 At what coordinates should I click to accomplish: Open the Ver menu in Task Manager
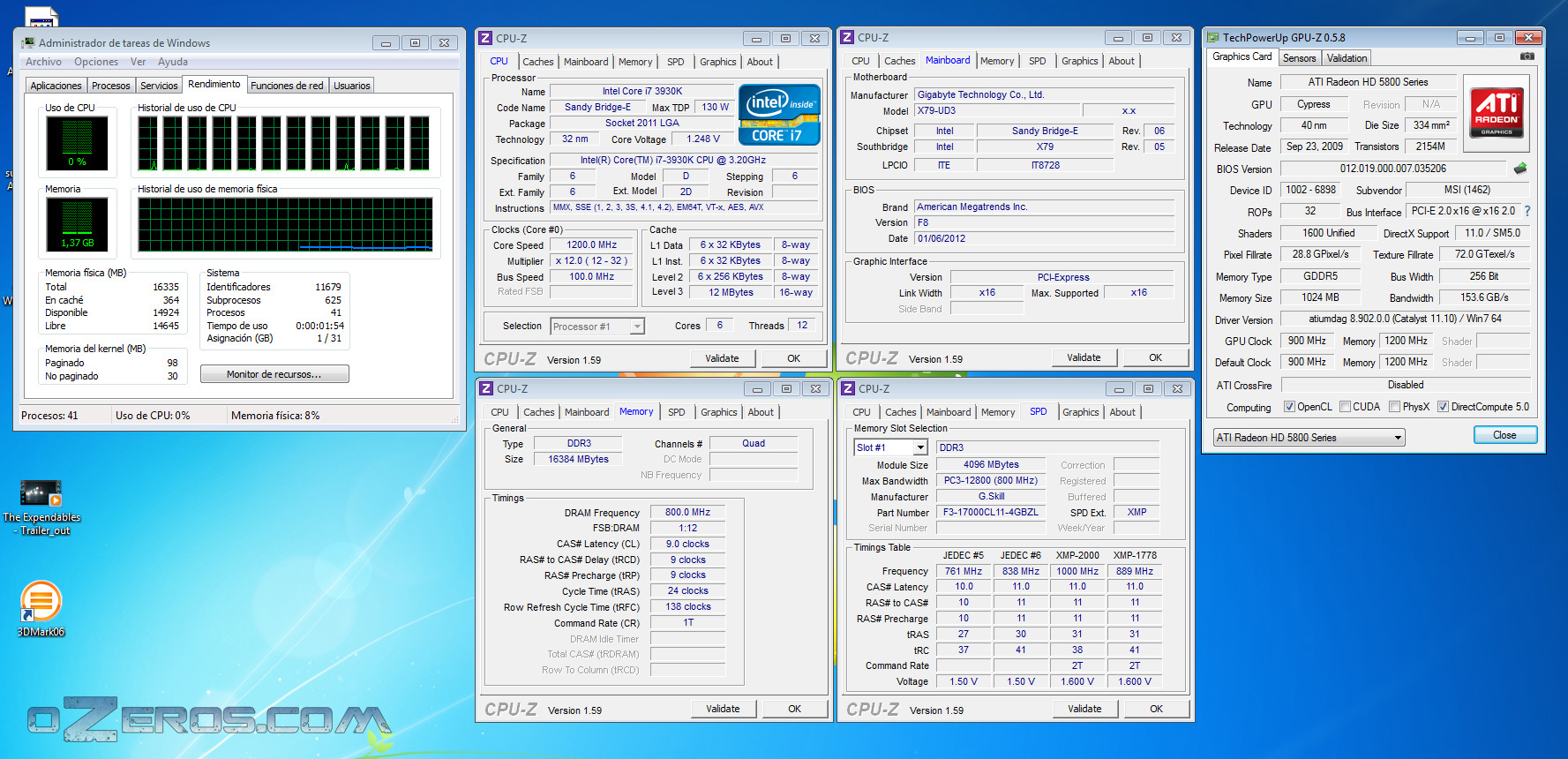(x=138, y=62)
